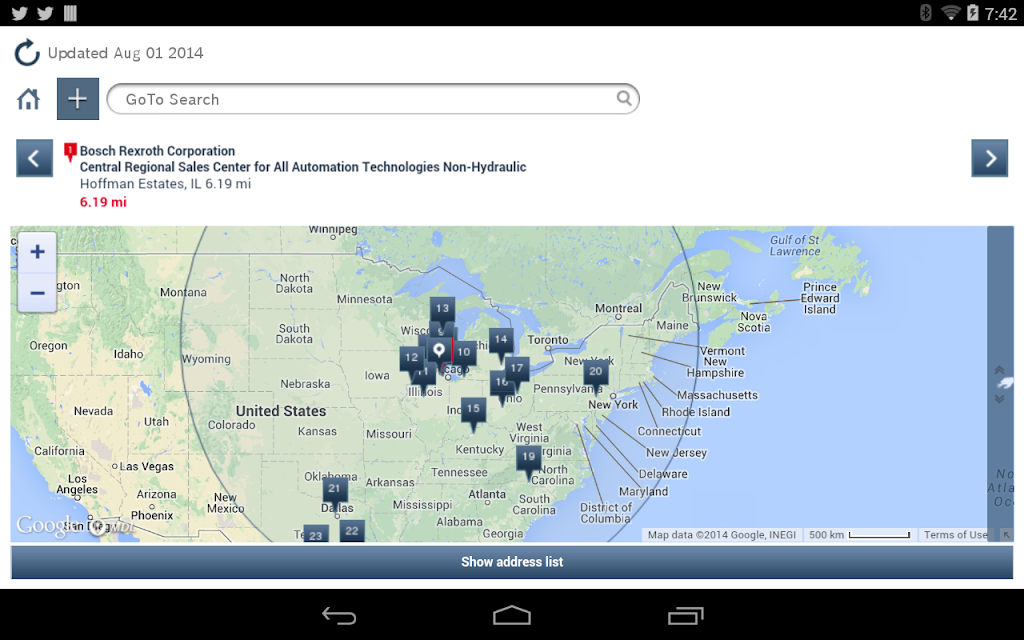Tap the Wi-Fi status icon
The width and height of the screenshot is (1024, 640).
tap(951, 12)
